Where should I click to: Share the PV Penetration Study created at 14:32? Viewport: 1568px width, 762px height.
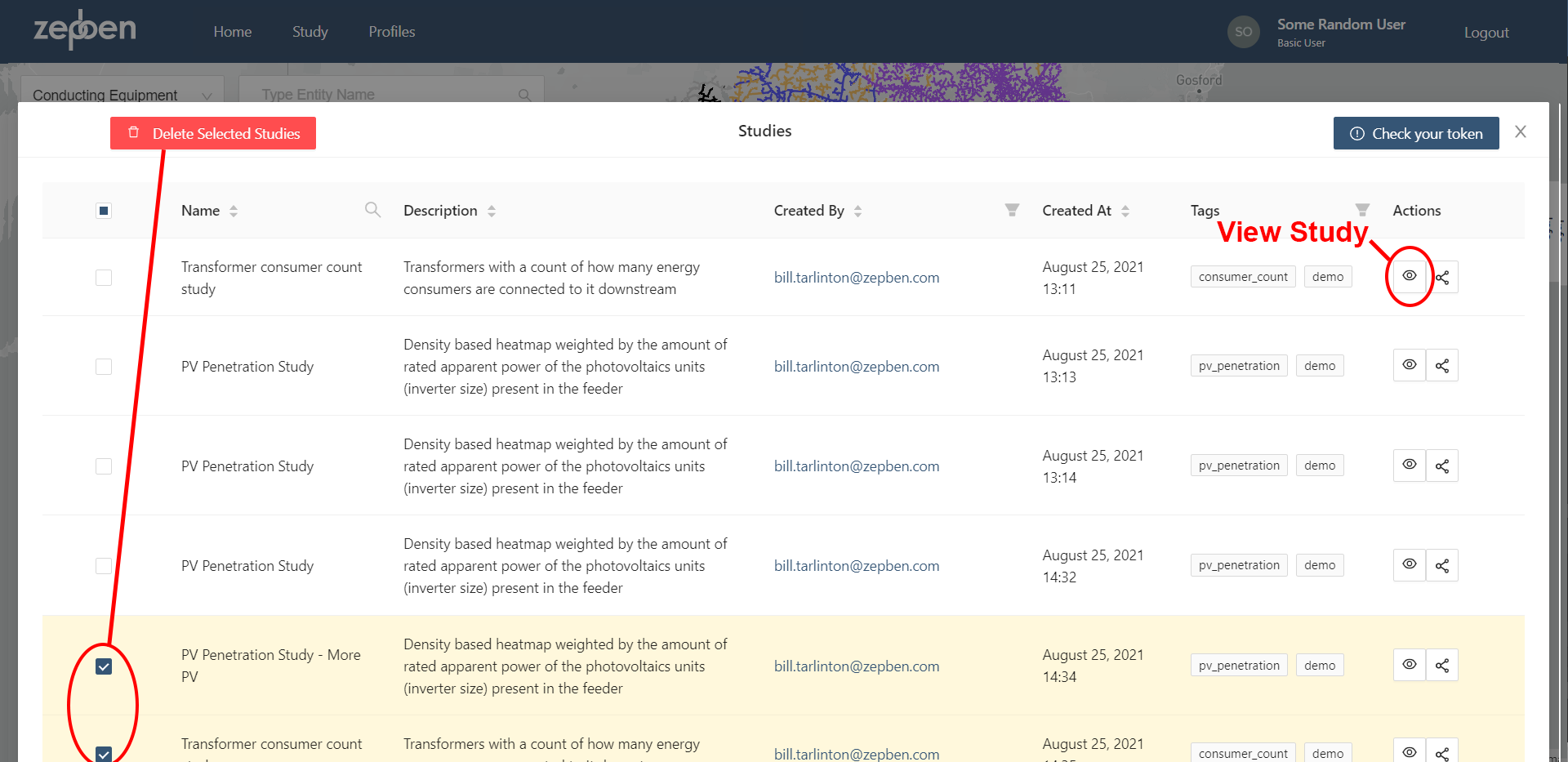[x=1442, y=565]
